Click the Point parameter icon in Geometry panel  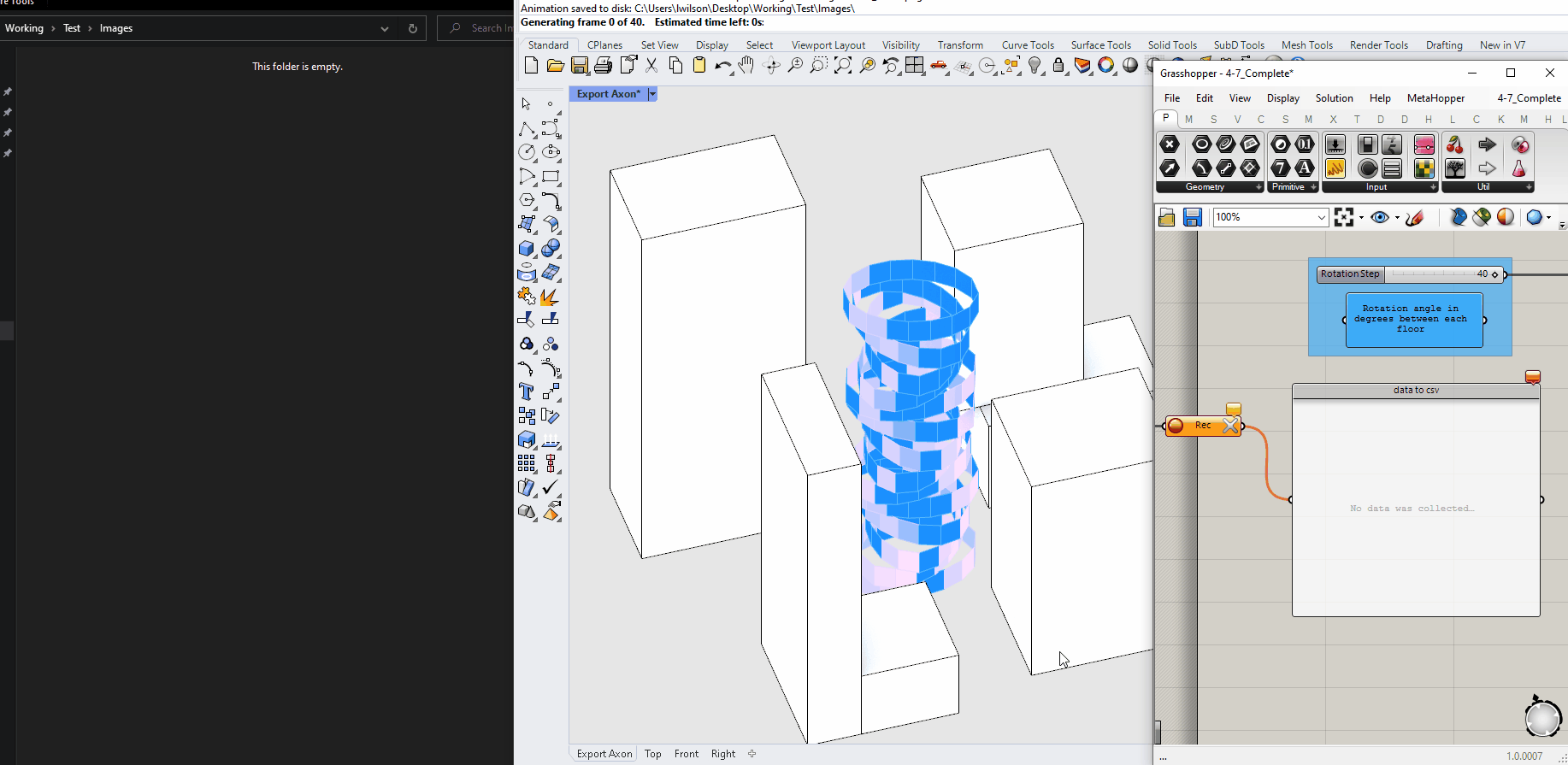pos(1170,144)
